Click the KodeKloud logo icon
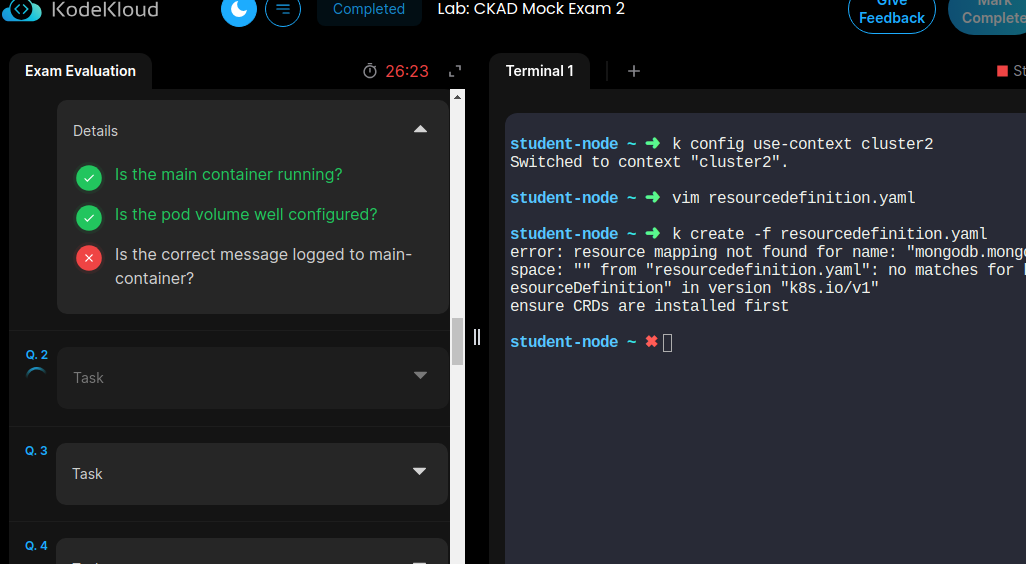1026x564 pixels. (x=21, y=10)
